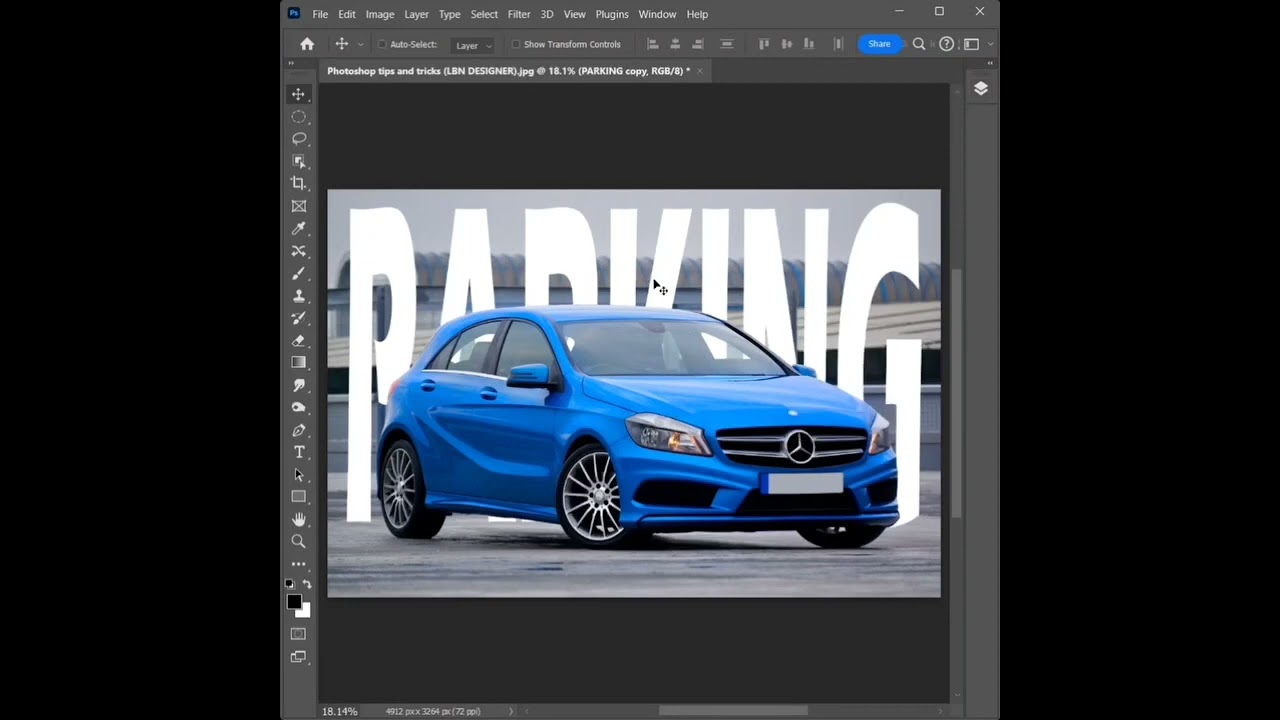This screenshot has width=1280, height=720.
Task: Align vertical centers in options bar
Action: point(786,44)
